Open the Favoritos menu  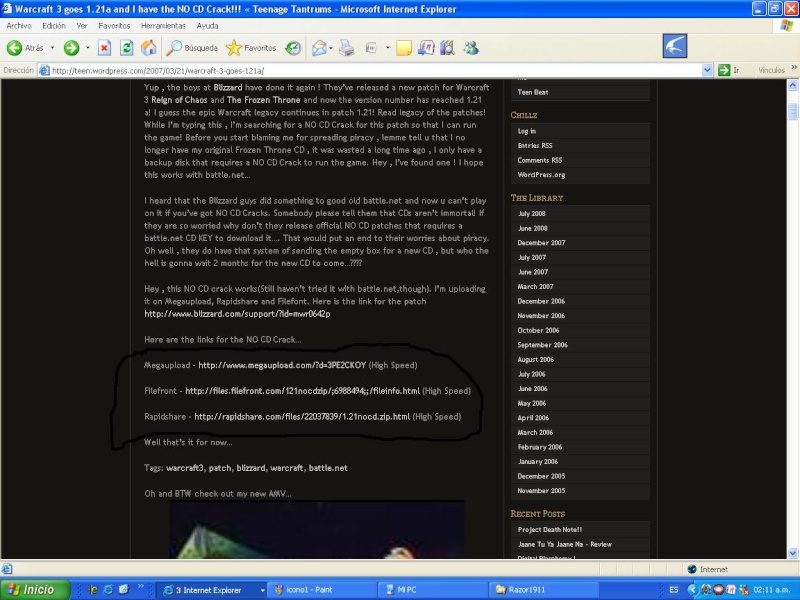114,26
